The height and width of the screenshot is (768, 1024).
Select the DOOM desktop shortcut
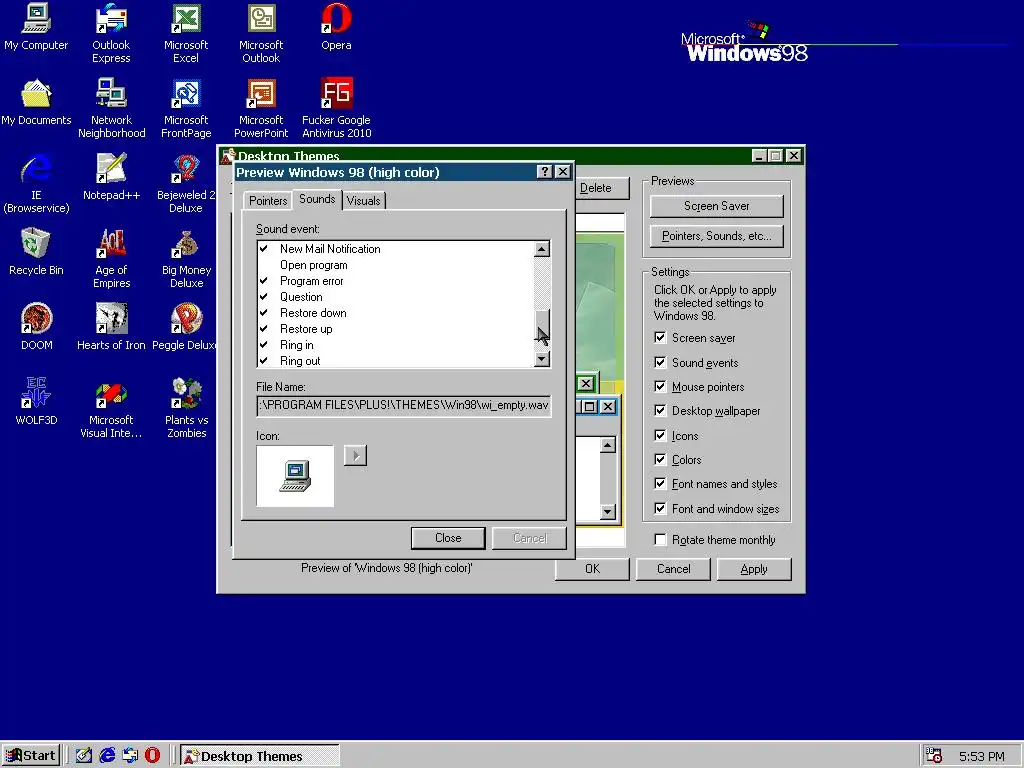point(36,328)
